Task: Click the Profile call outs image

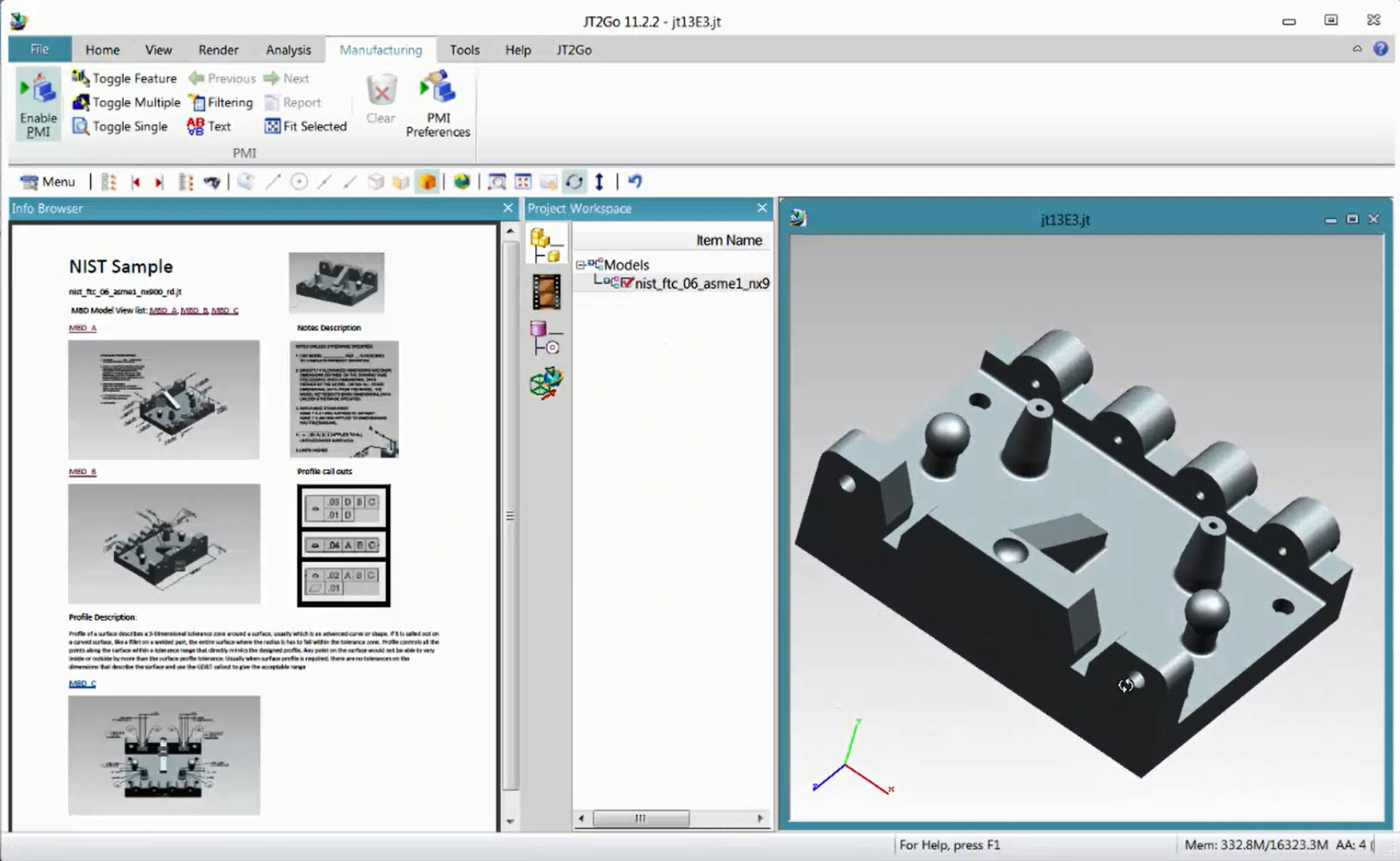Action: tap(344, 545)
